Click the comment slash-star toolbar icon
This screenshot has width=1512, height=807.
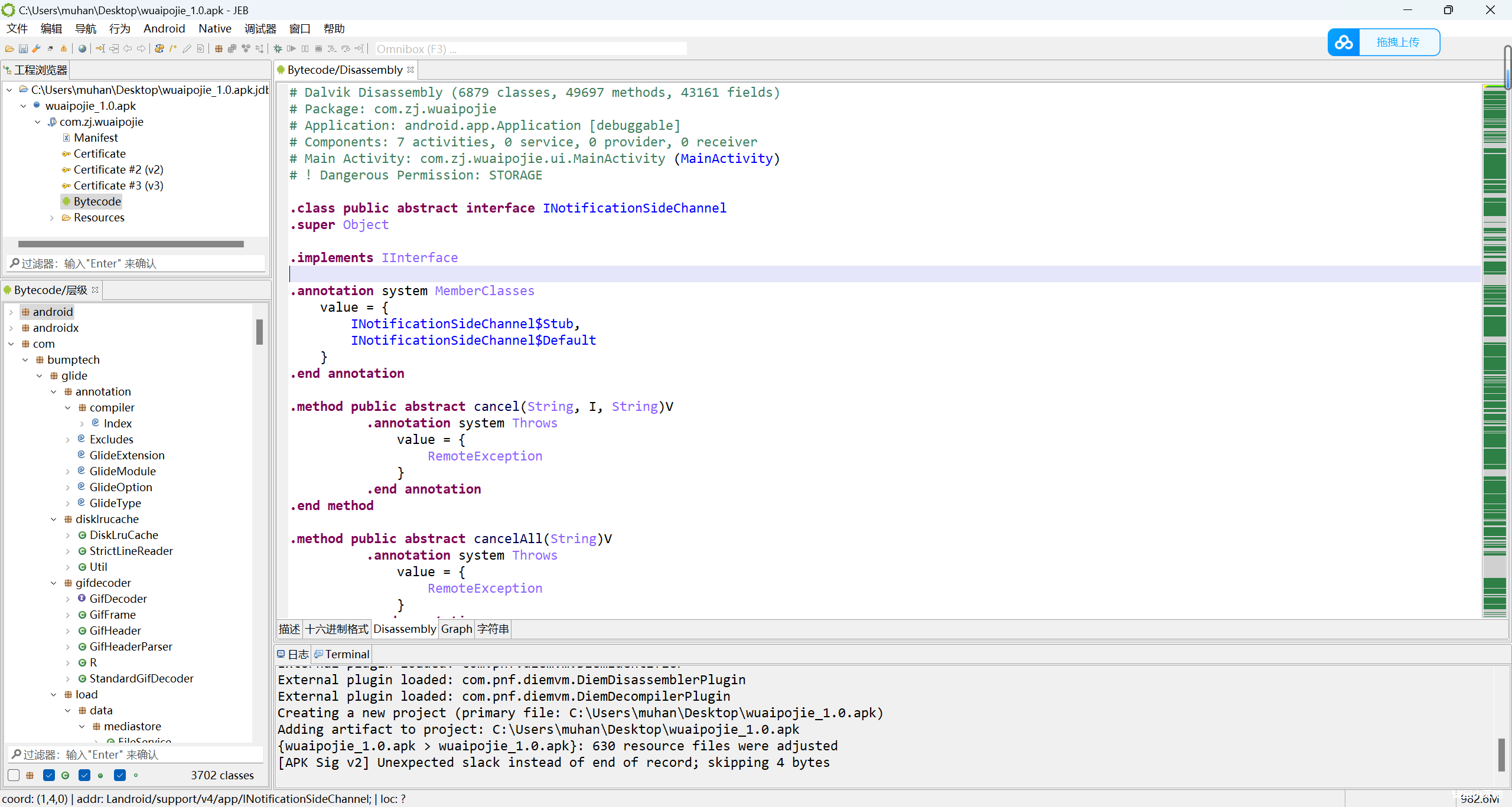pyautogui.click(x=173, y=49)
